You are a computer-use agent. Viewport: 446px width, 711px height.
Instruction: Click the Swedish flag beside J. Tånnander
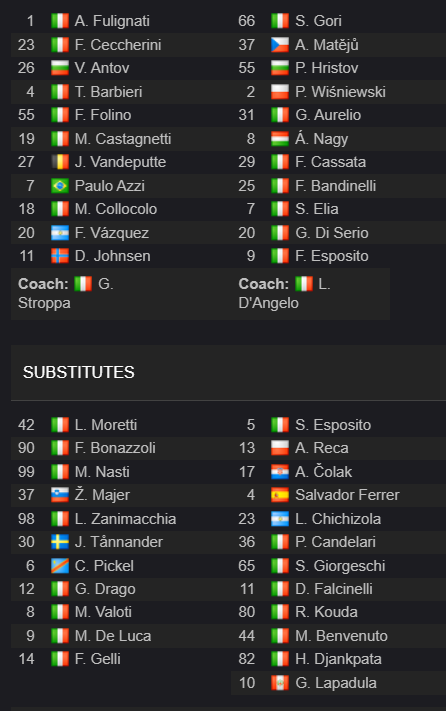pyautogui.click(x=60, y=541)
